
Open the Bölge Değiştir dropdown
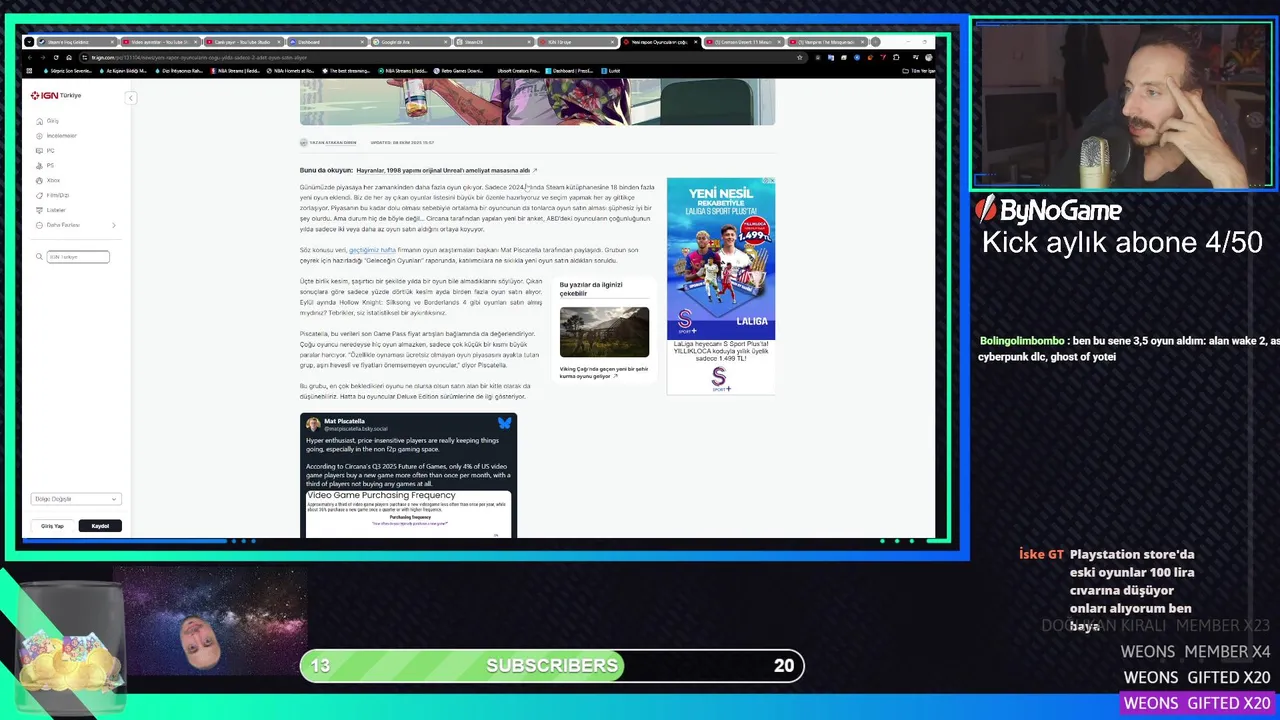(75, 499)
